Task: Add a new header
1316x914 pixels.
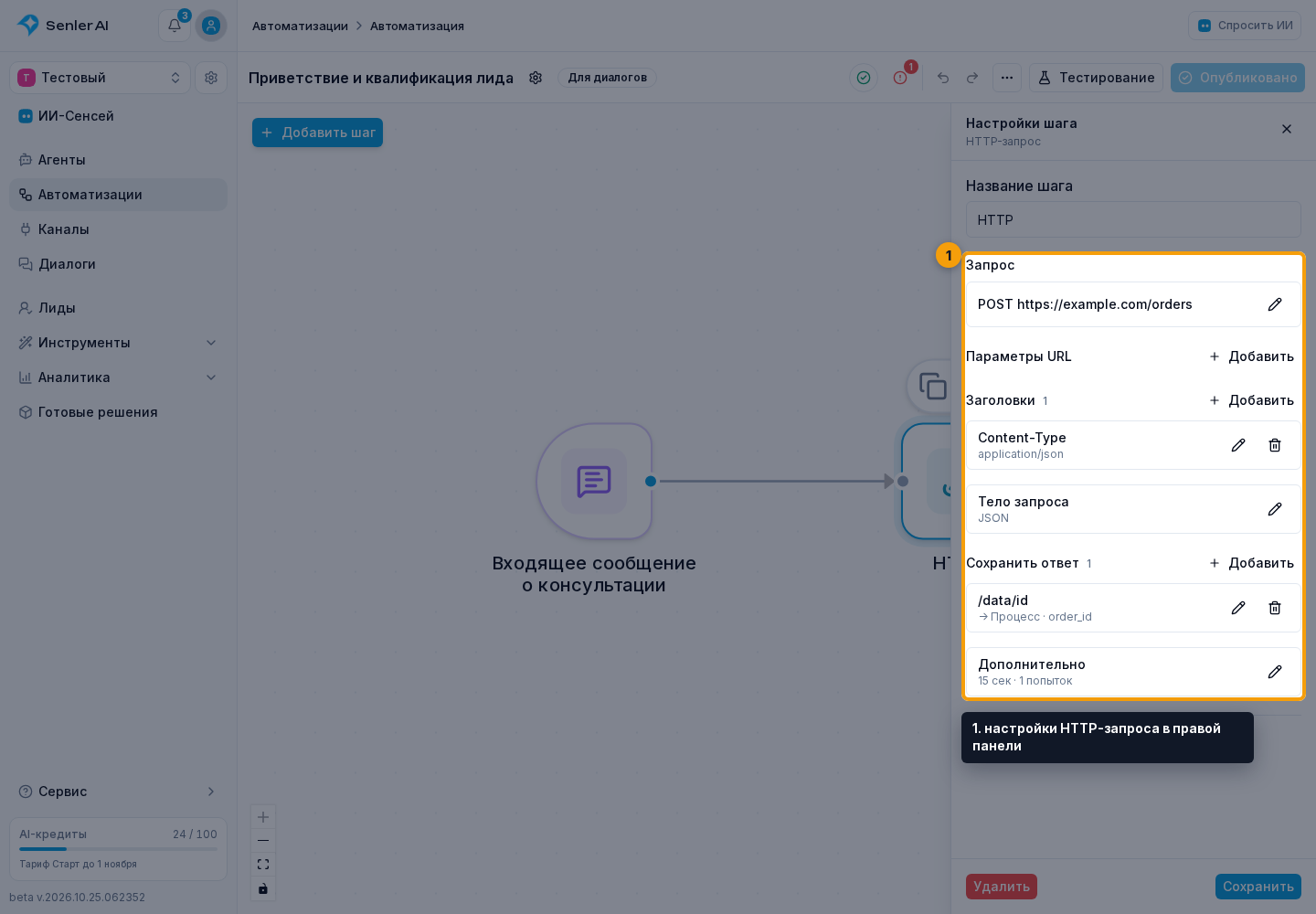Action: click(1251, 400)
